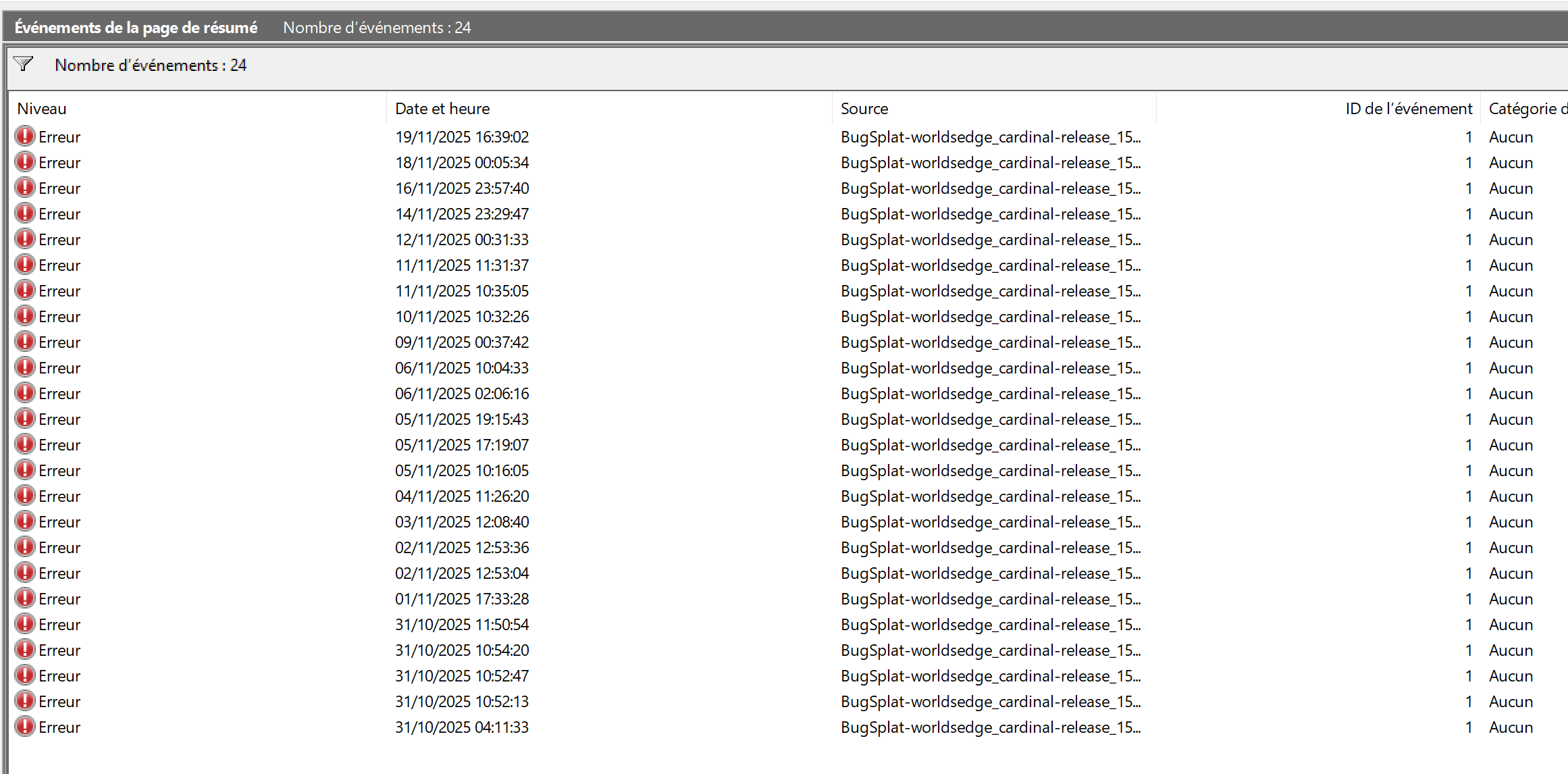This screenshot has width=1568, height=774.
Task: Click error icon for 09/11/2025 00:37:42 event
Action: (x=25, y=342)
